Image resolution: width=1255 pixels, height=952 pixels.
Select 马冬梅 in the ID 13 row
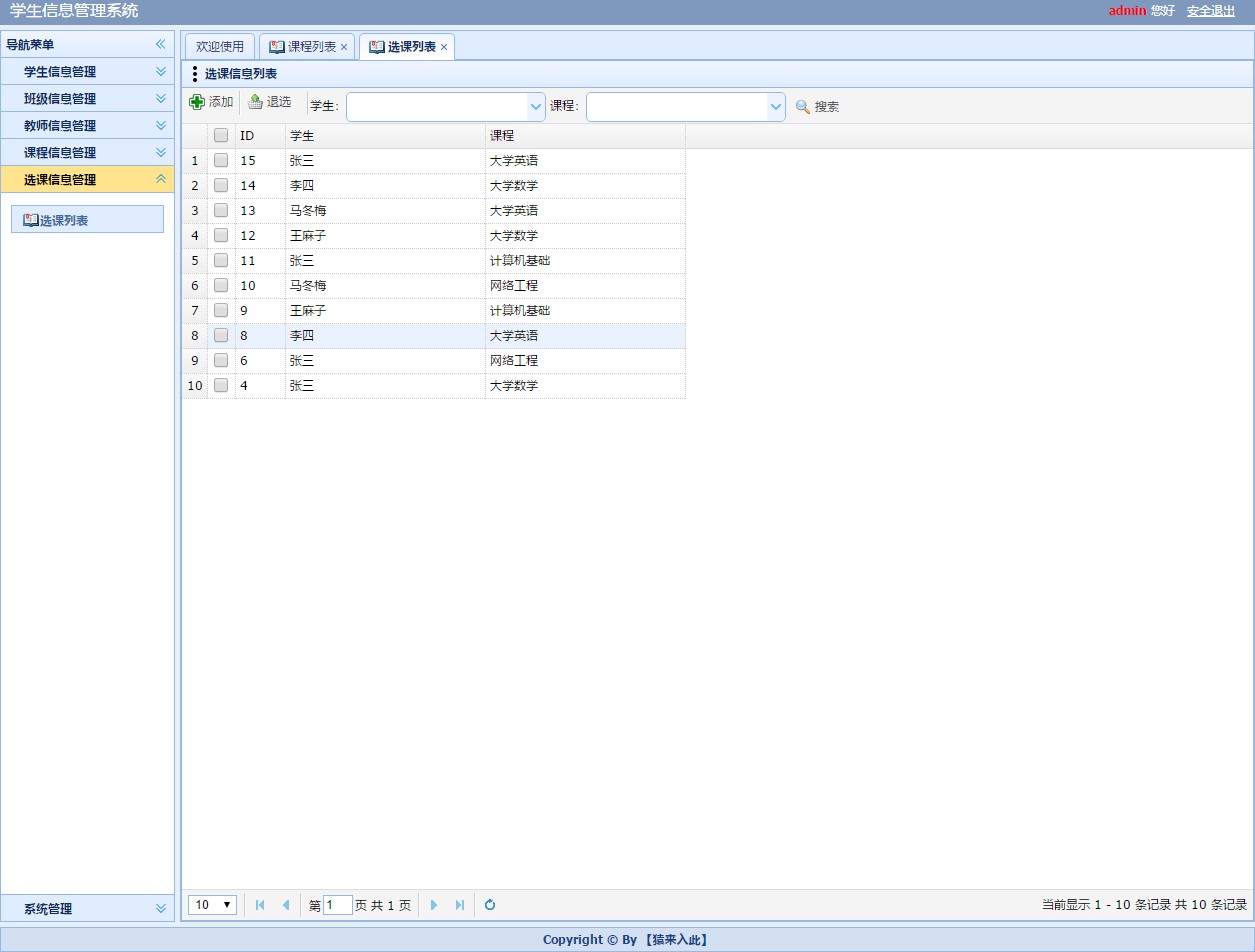click(308, 210)
